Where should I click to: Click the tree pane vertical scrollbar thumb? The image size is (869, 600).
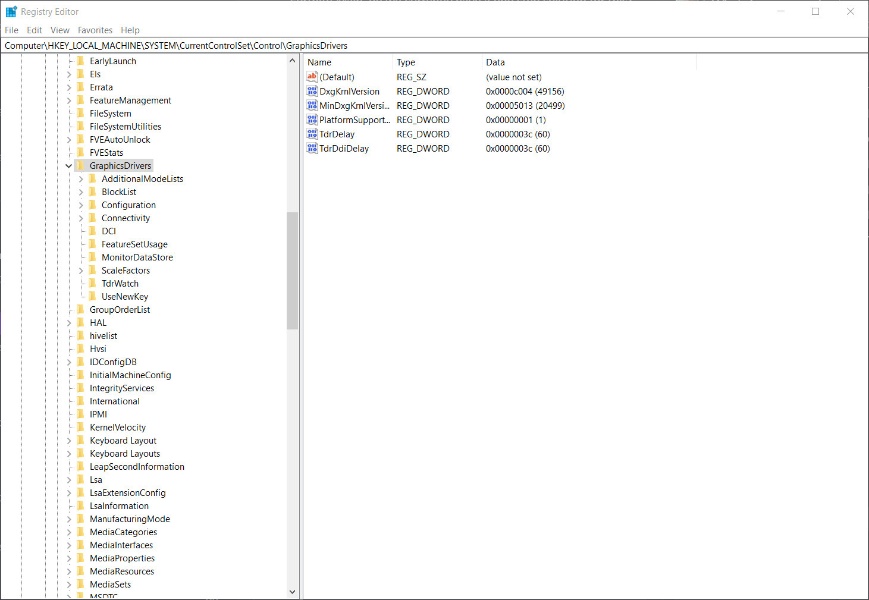point(292,270)
